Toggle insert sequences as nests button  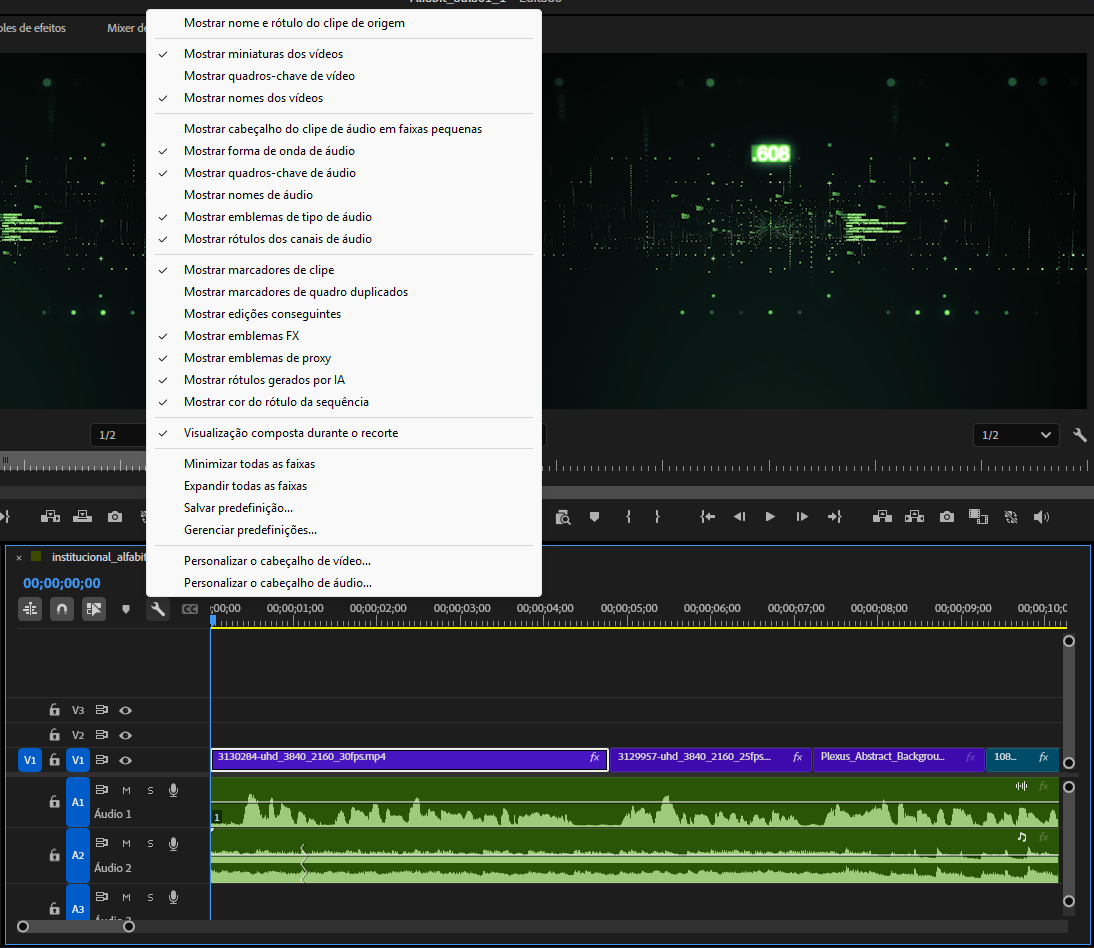(x=30, y=610)
